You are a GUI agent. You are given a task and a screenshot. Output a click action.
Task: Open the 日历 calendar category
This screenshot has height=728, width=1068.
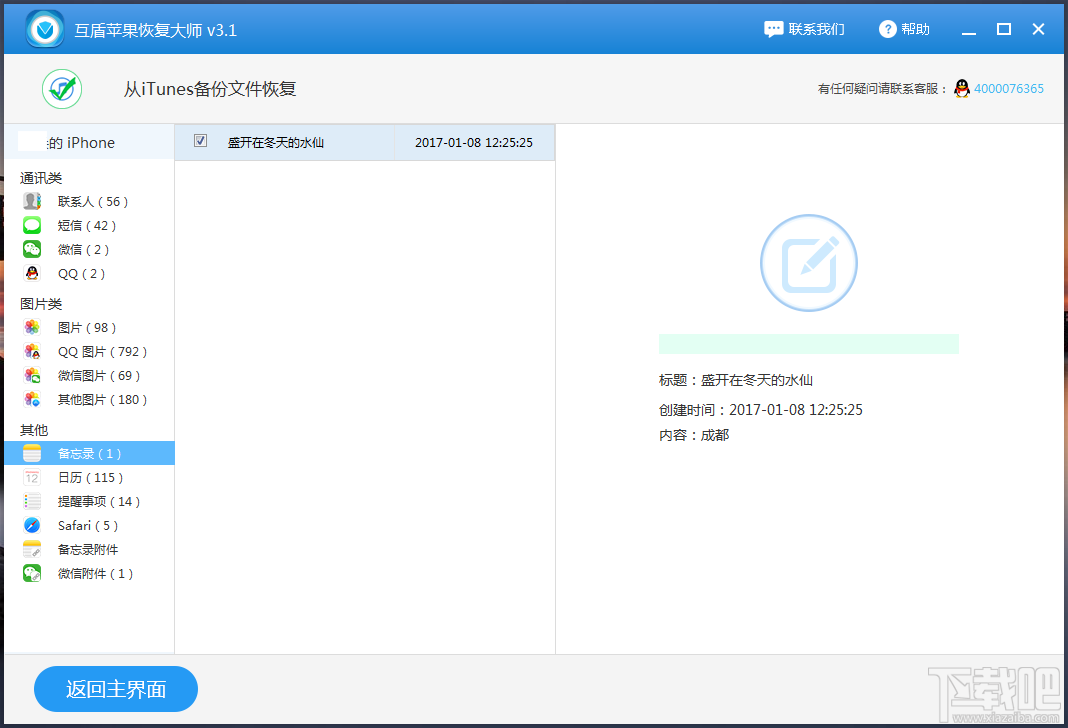click(65, 477)
